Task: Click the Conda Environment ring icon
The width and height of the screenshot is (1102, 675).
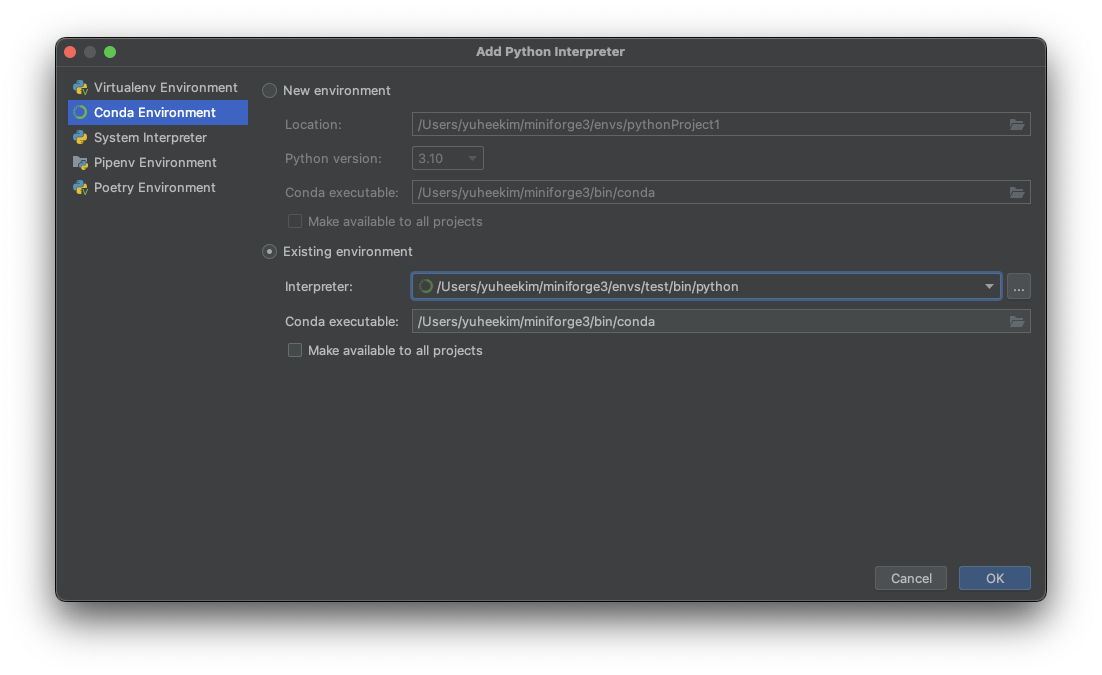Action: point(80,112)
